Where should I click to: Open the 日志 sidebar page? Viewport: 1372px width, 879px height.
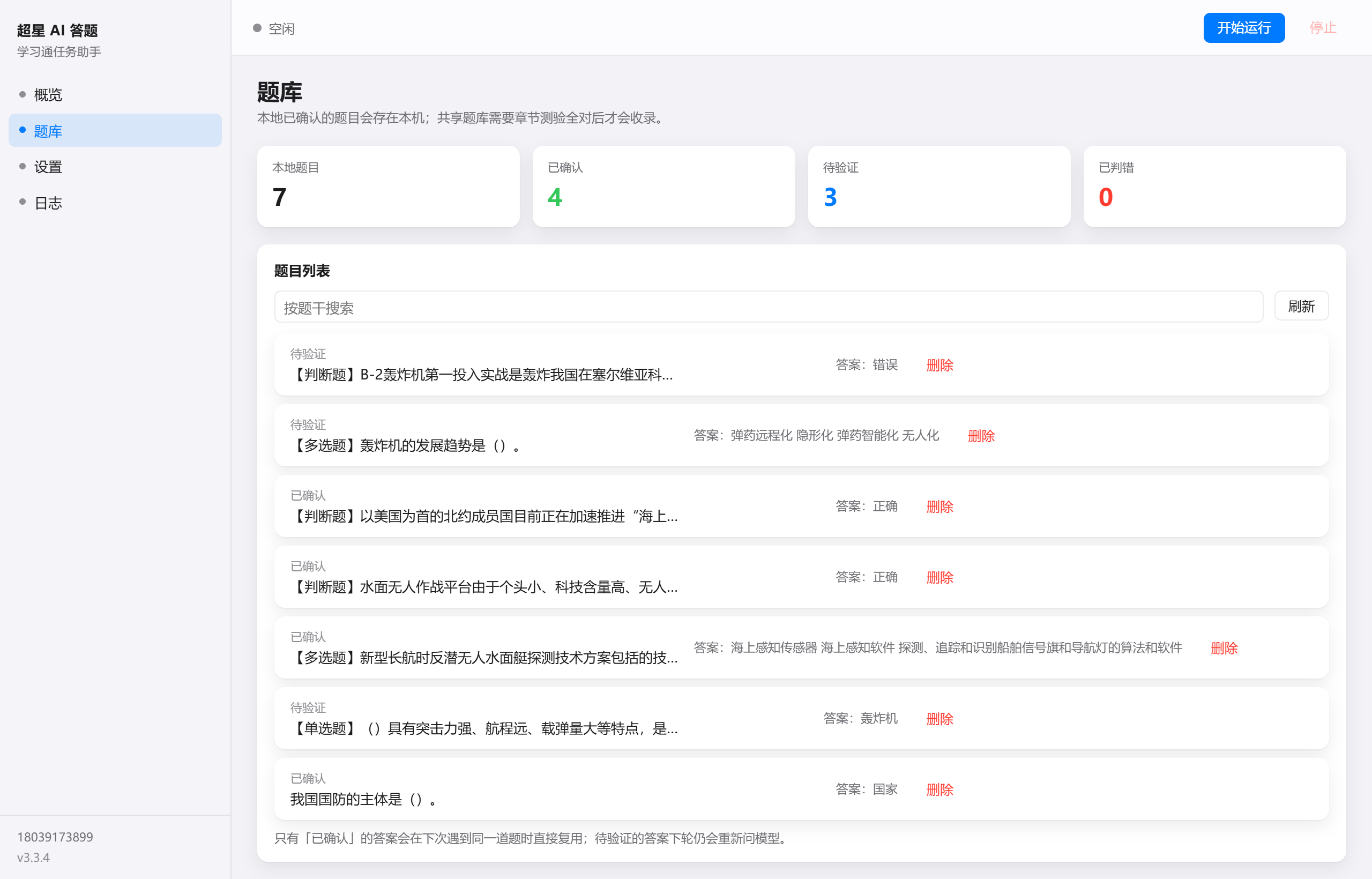(115, 203)
